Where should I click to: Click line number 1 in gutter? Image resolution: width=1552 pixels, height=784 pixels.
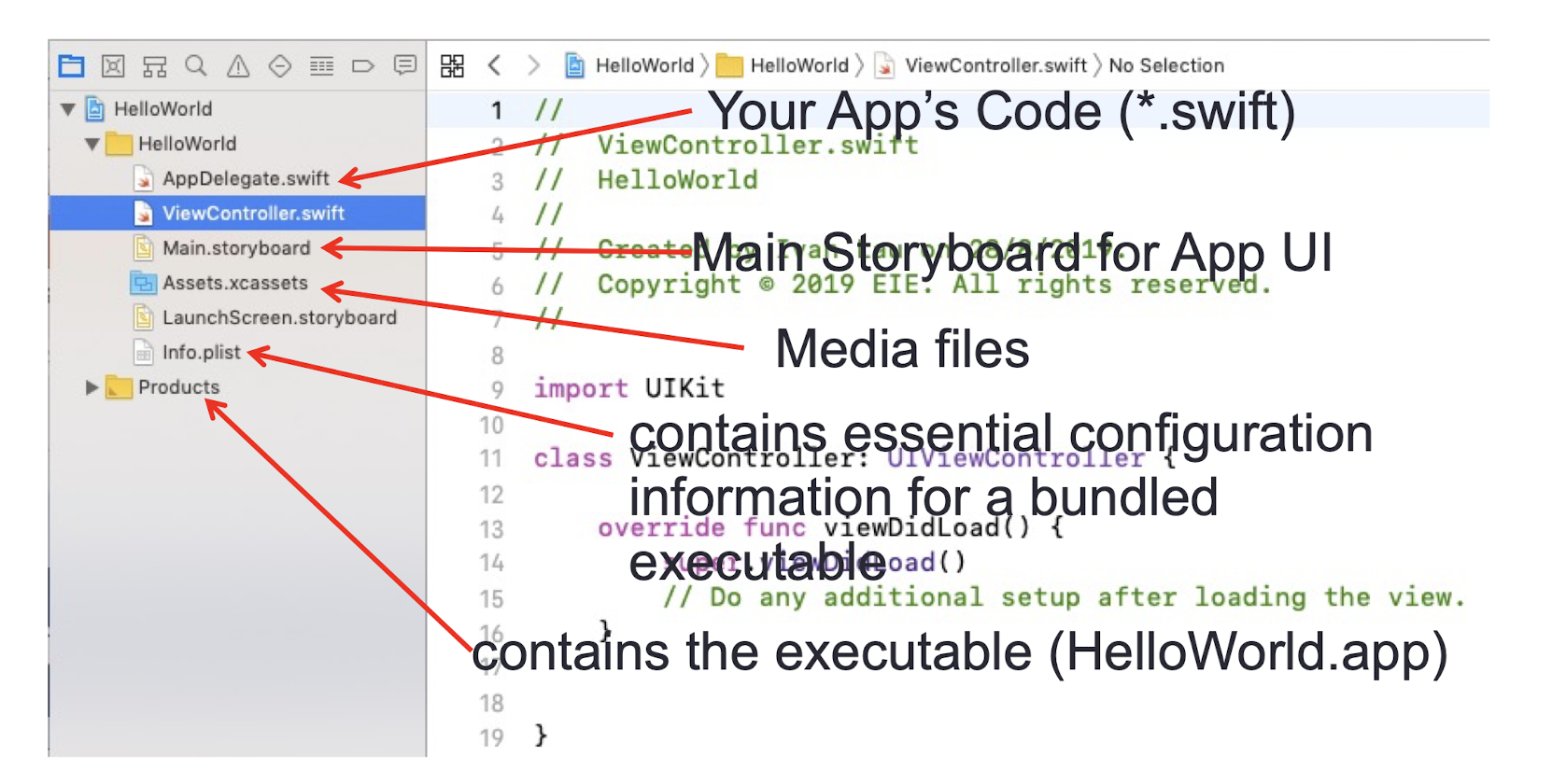coord(497,110)
